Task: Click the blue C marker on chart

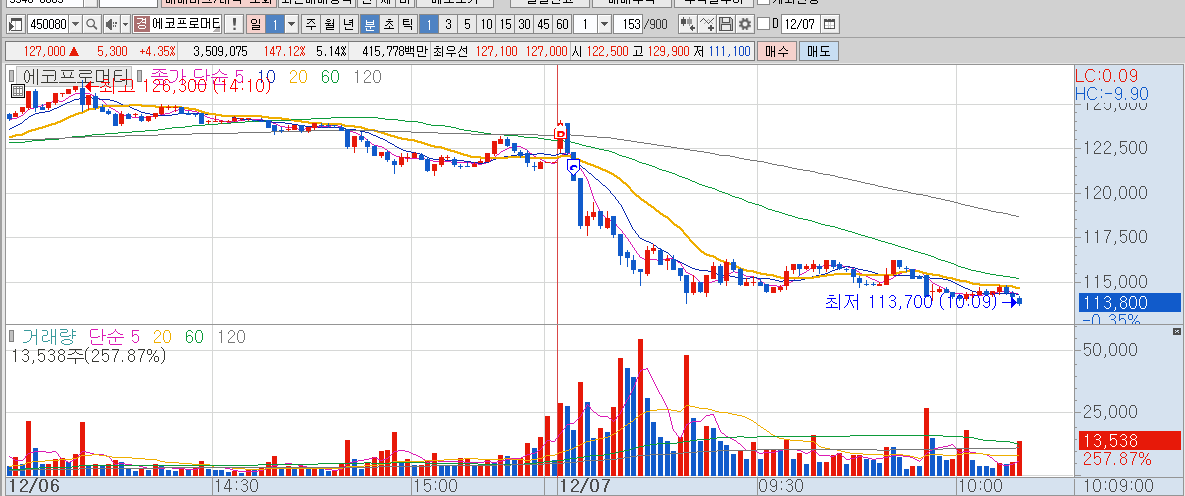Action: point(573,168)
